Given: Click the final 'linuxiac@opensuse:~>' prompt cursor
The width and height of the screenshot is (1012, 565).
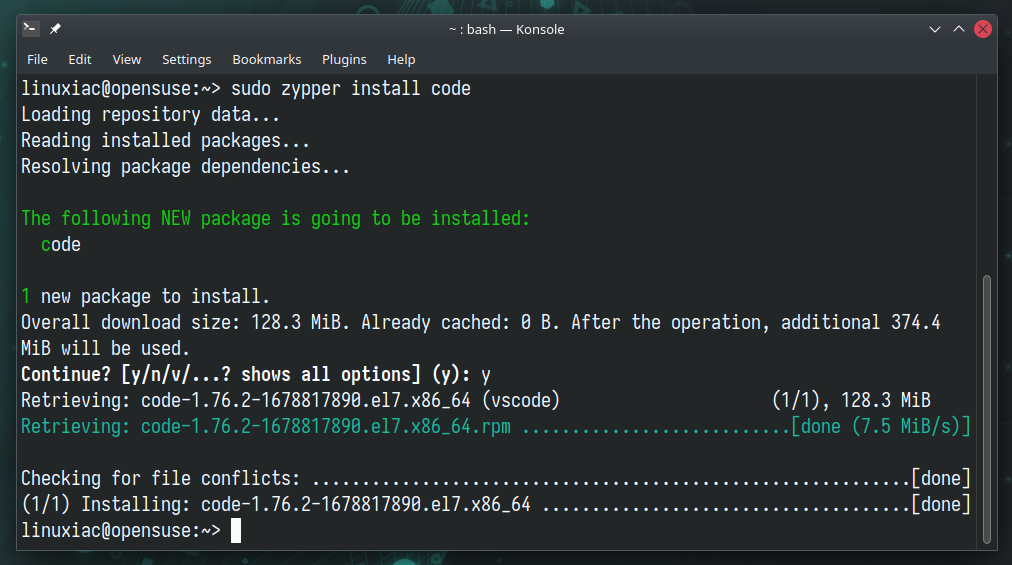Looking at the screenshot, I should (x=236, y=531).
